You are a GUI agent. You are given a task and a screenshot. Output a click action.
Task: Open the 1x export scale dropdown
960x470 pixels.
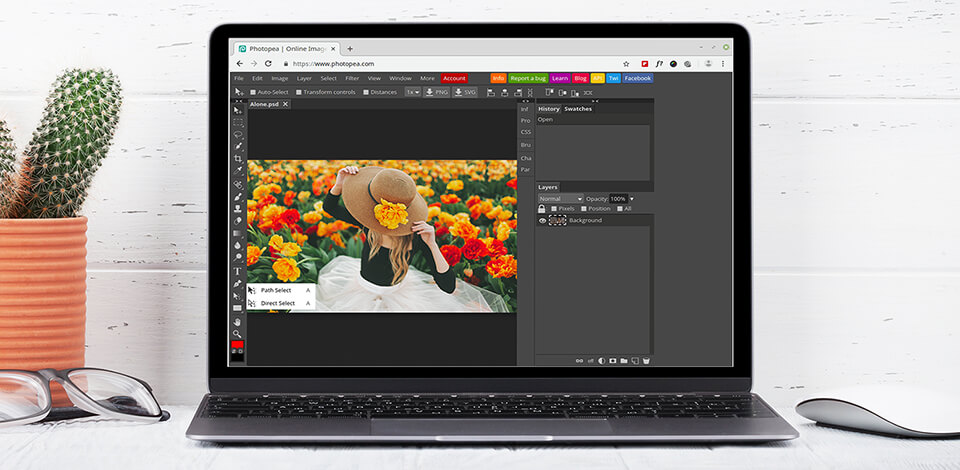tap(412, 92)
